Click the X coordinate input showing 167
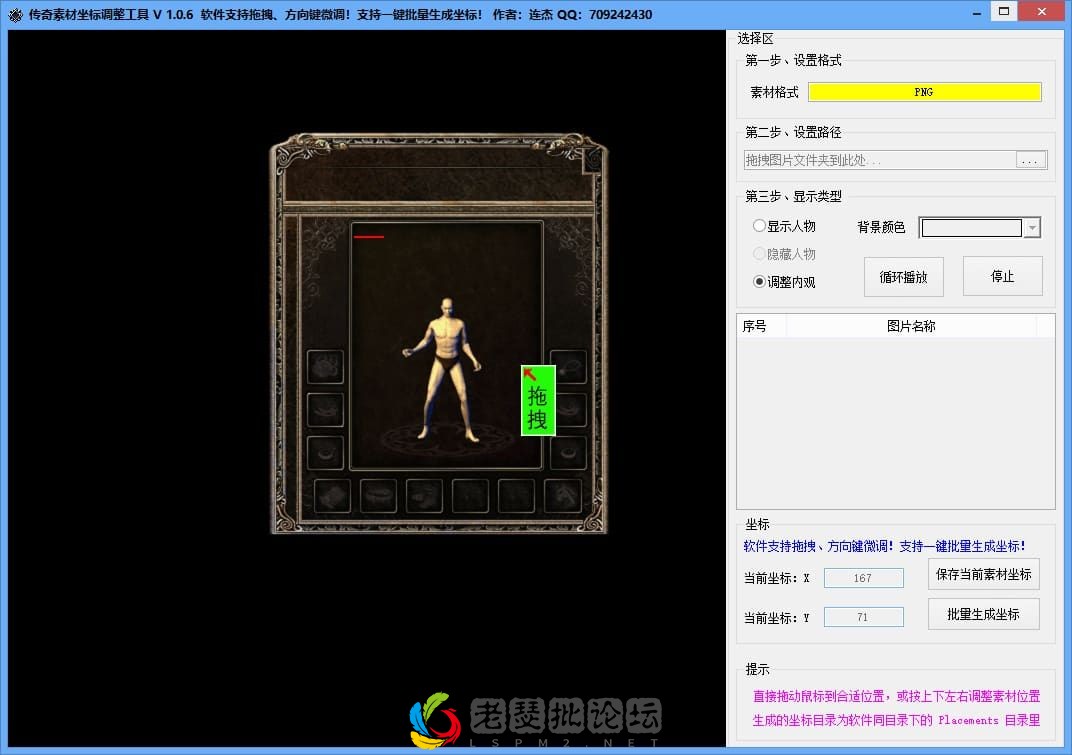1072x755 pixels. [x=863, y=577]
